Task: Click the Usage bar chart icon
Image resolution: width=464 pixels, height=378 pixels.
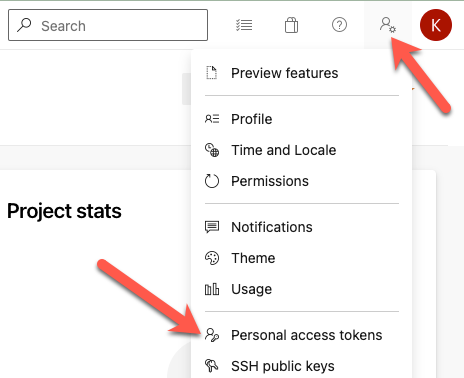Action: pyautogui.click(x=212, y=289)
